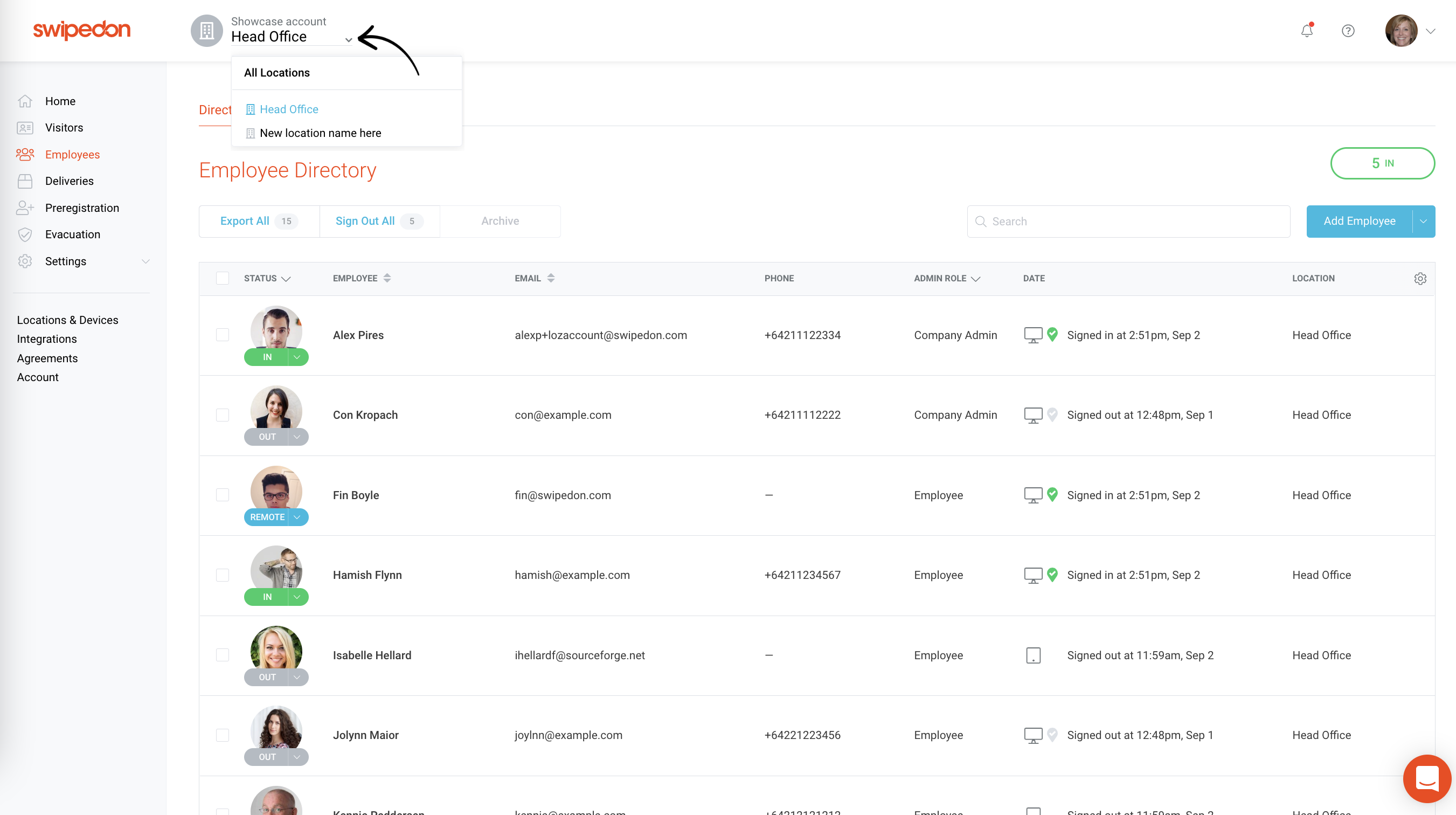
Task: Click the Deliveries box icon
Action: (25, 181)
